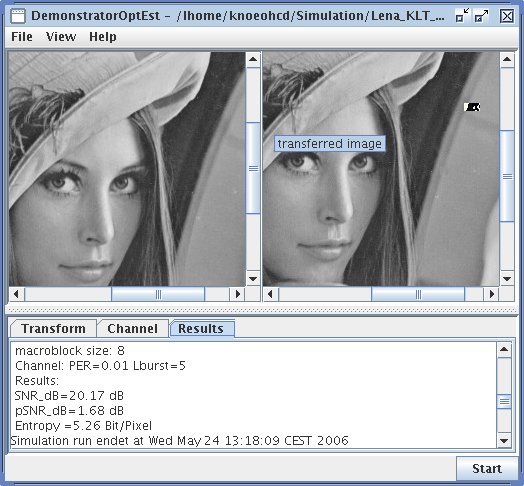Image resolution: width=524 pixels, height=486 pixels.
Task: Click the transferred image's vertical scrollbar thumb
Action: (x=507, y=176)
